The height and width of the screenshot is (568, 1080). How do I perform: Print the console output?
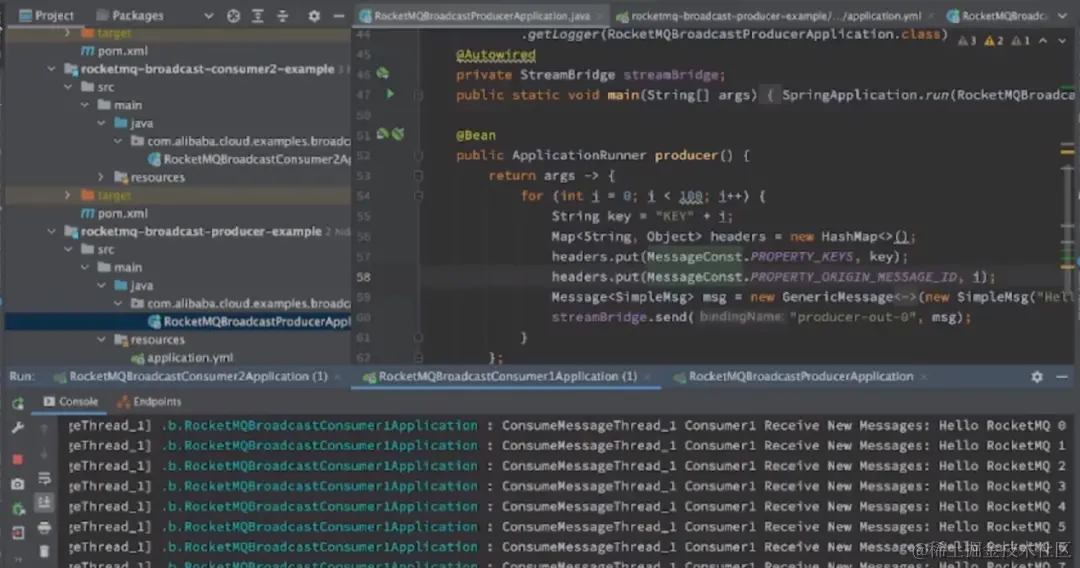pos(44,528)
